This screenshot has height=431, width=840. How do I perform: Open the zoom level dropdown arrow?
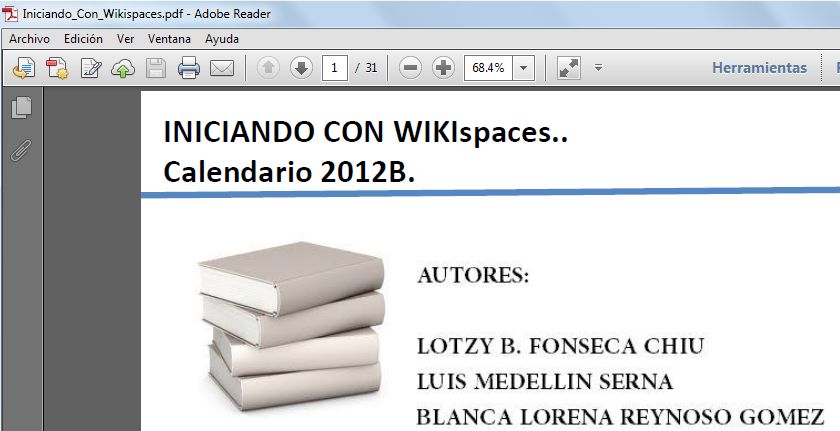click(523, 68)
